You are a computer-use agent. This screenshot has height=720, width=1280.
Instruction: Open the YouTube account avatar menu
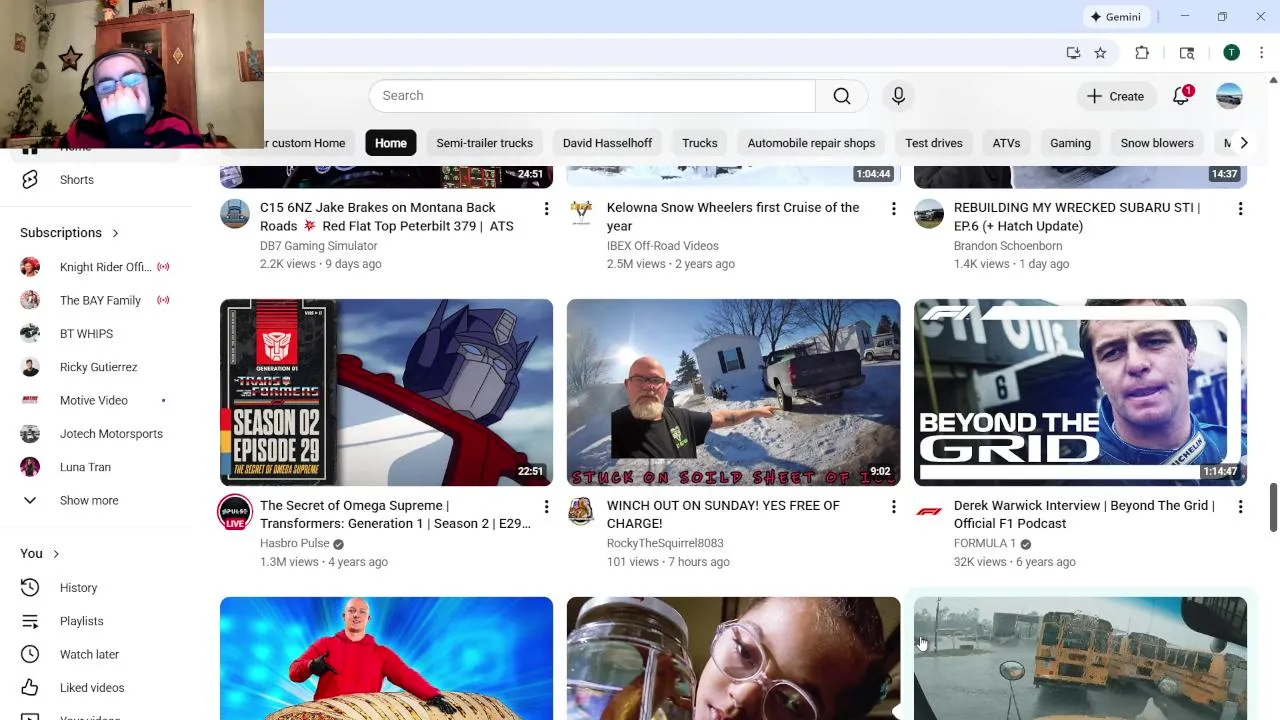pos(1229,96)
